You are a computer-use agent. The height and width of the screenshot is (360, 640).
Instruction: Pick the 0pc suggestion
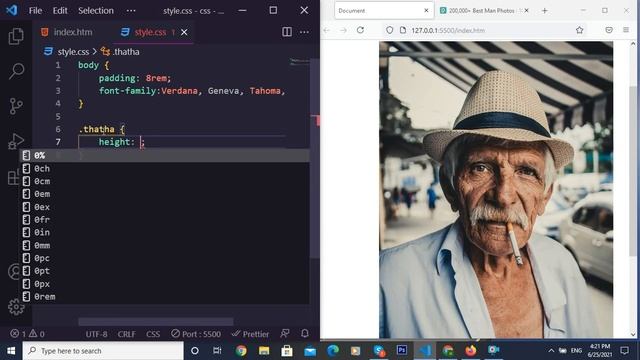click(165, 258)
